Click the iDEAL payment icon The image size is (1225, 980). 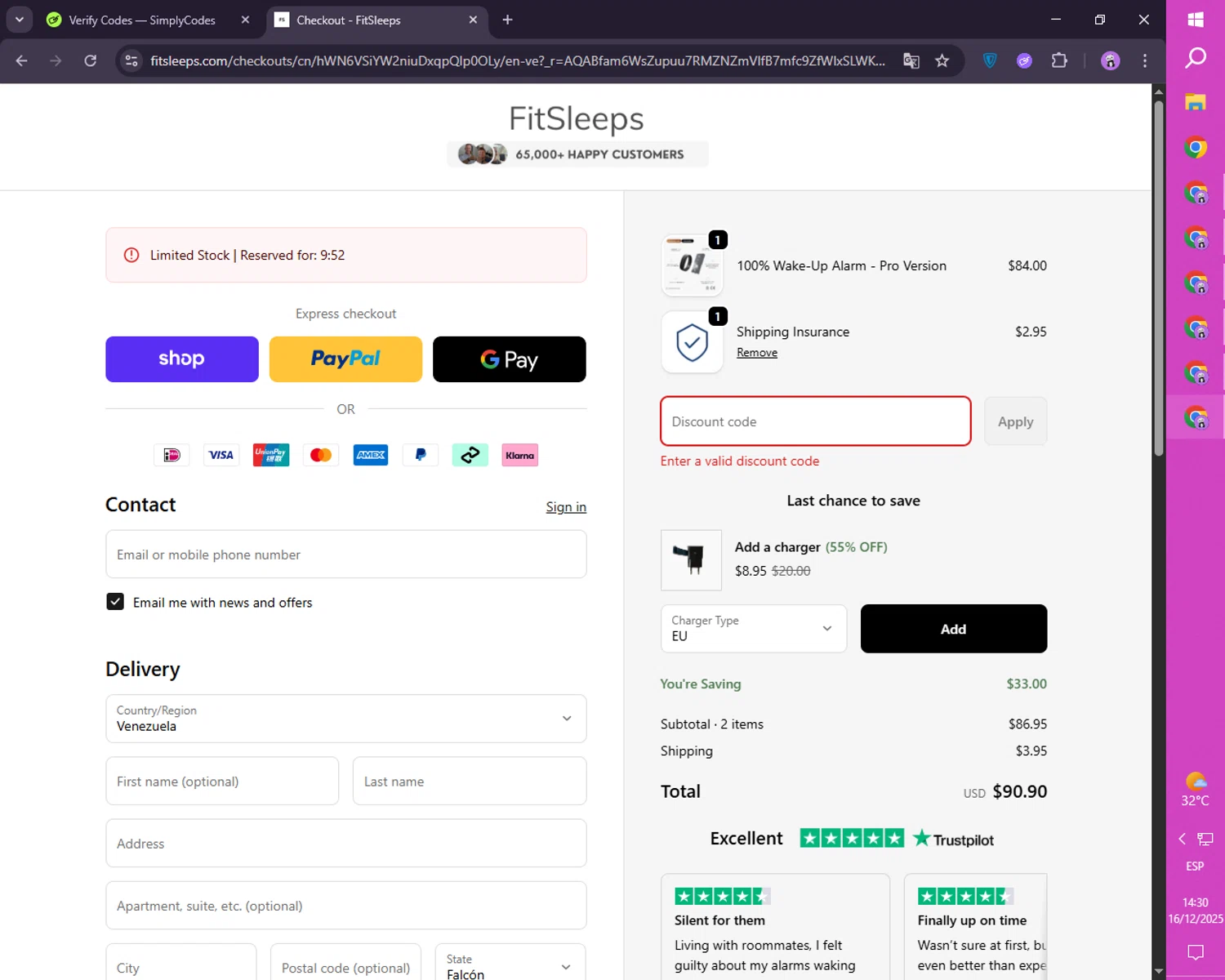[171, 455]
